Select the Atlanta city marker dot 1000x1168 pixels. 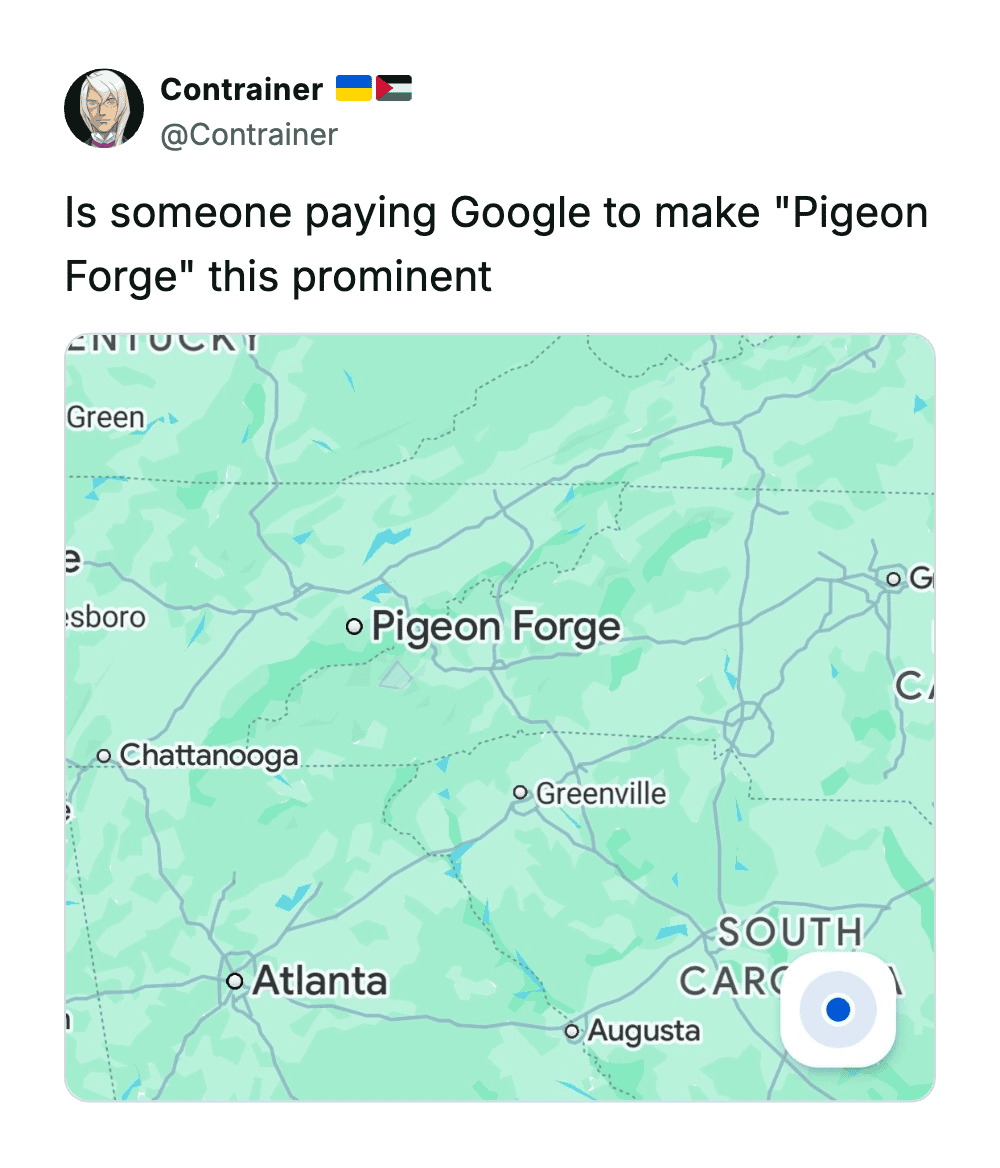[x=235, y=981]
